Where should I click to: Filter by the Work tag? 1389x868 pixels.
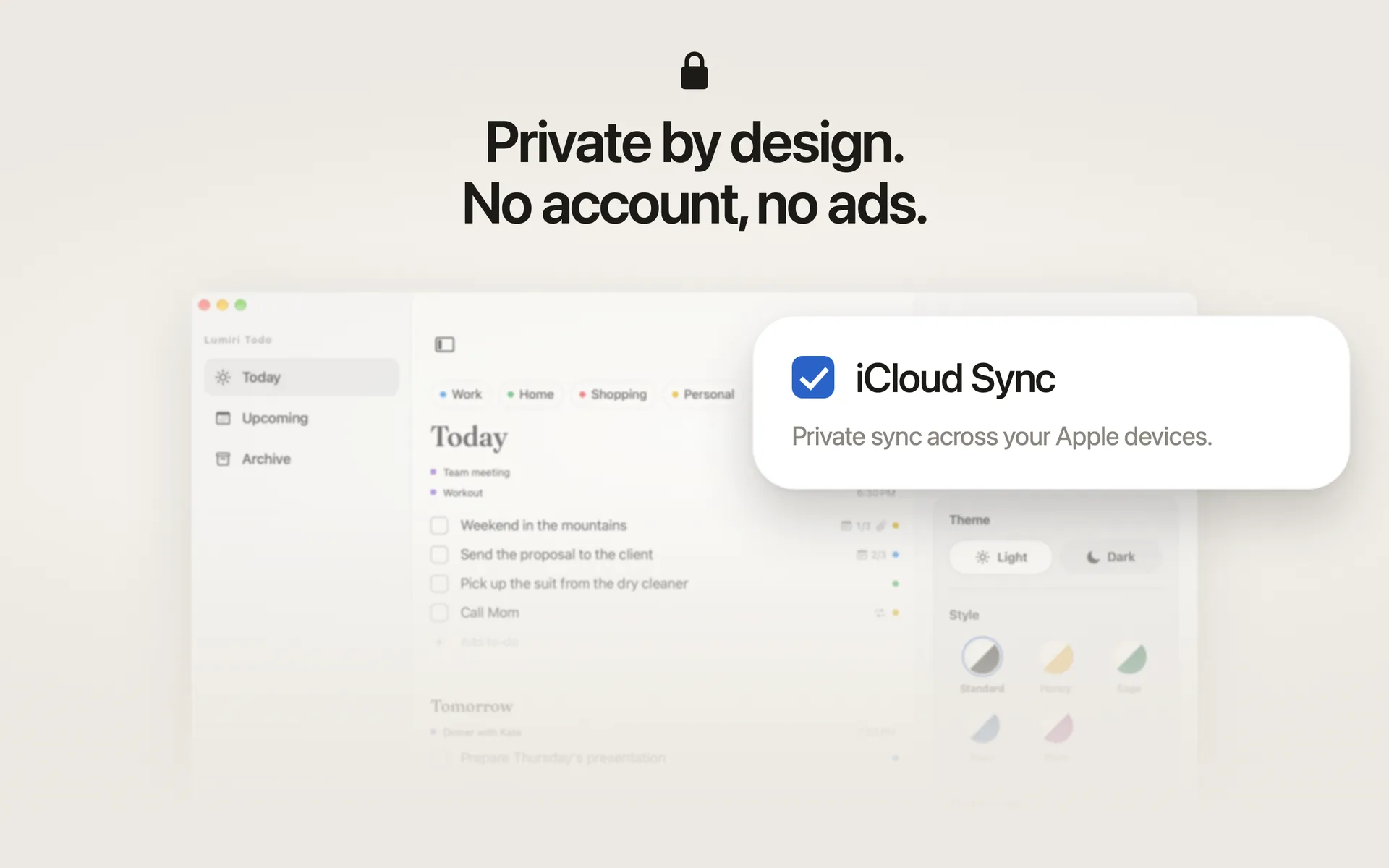(x=460, y=394)
